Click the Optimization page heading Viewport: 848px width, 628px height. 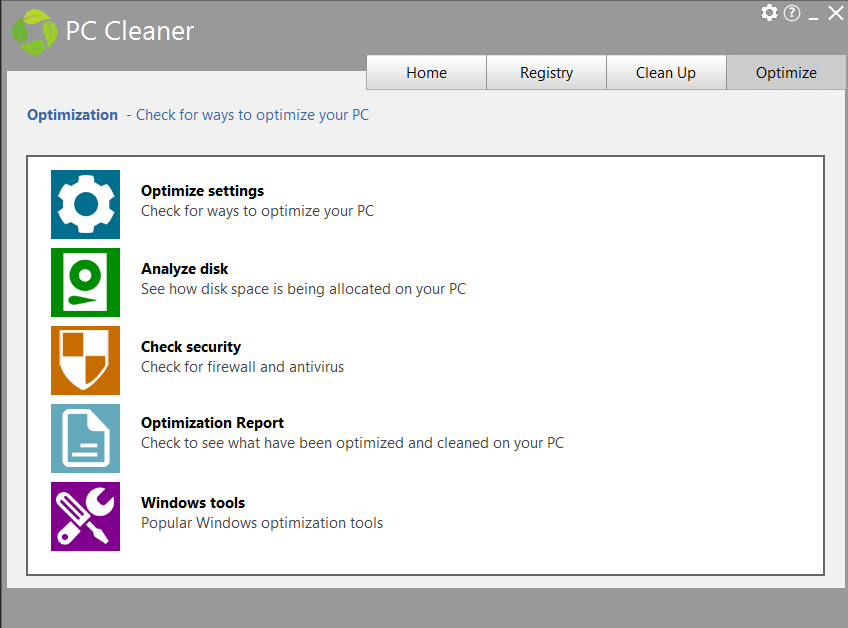click(72, 114)
